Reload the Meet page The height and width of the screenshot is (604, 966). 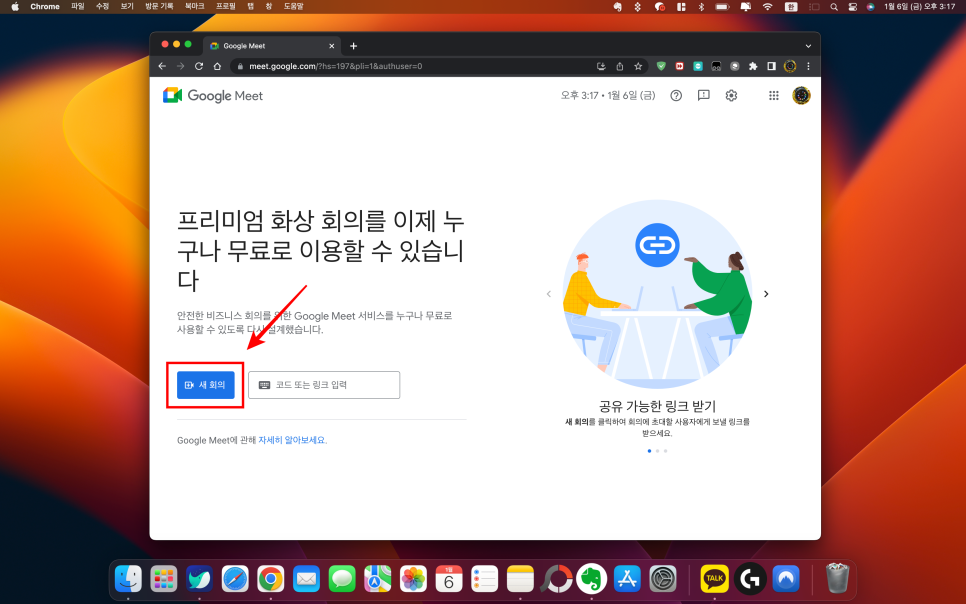pyautogui.click(x=199, y=66)
